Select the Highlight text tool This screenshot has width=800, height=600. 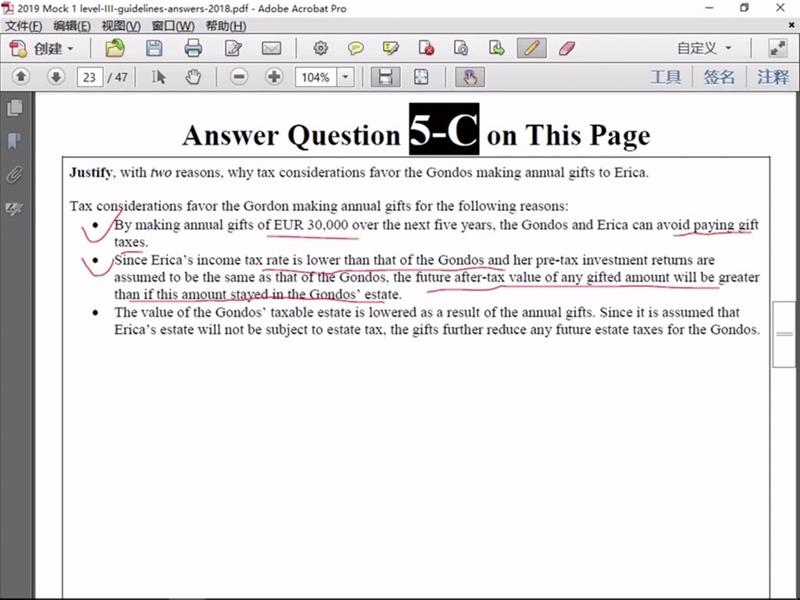(x=391, y=48)
